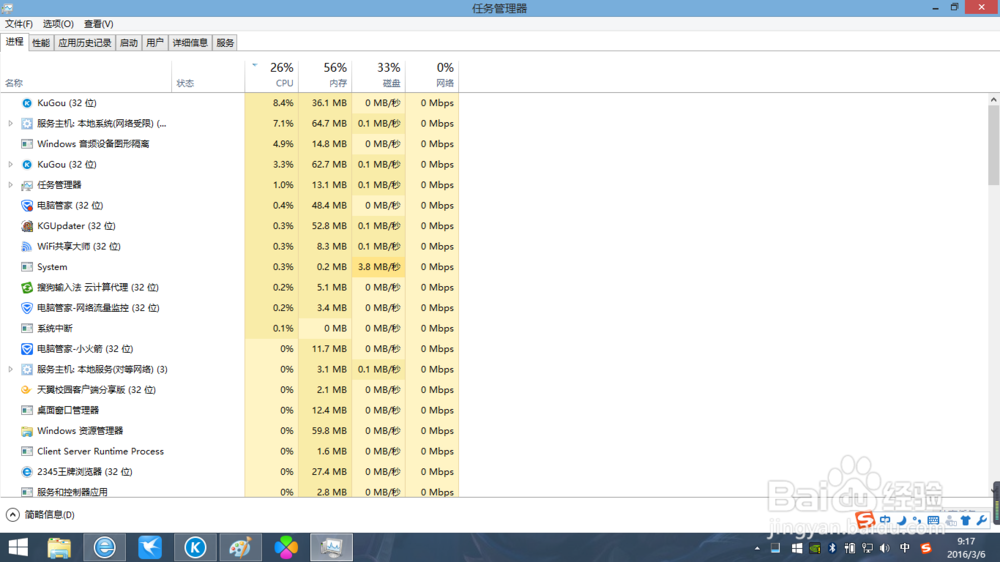Open the Windows Start button
This screenshot has width=1000, height=562.
click(18, 547)
